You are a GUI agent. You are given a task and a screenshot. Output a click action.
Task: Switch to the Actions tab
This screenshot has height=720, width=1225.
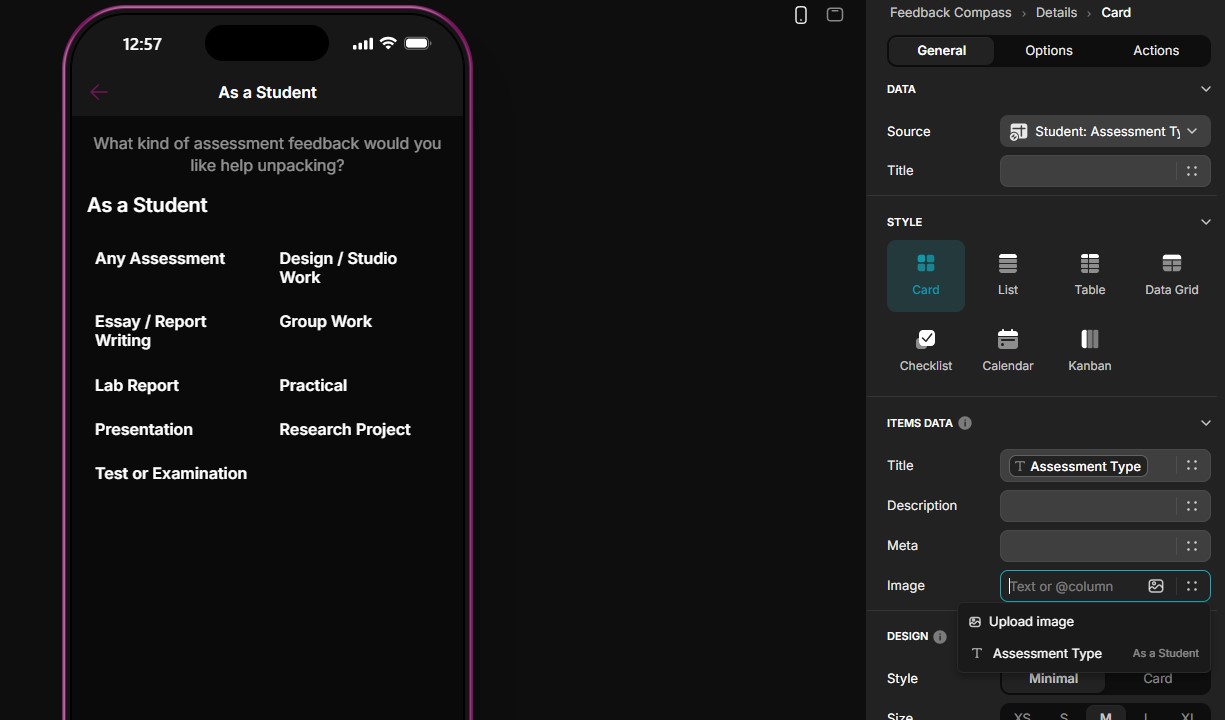click(x=1156, y=50)
